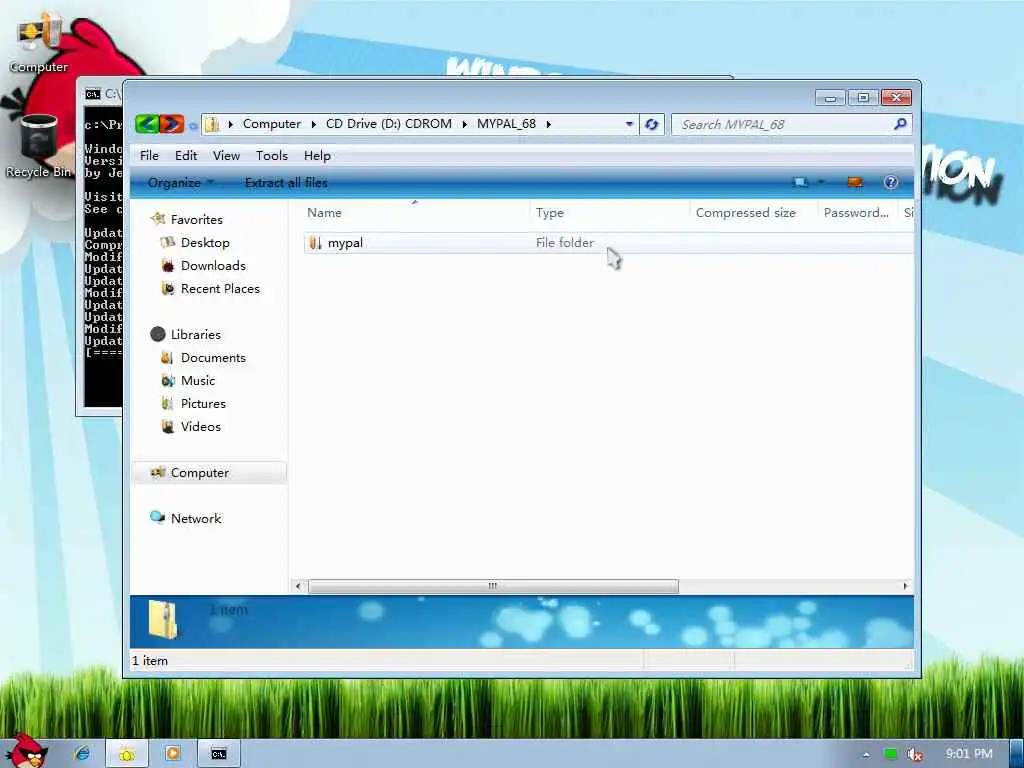Open the recent pages dropdown beside the Forward arrow
This screenshot has height=768, width=1024.
pos(193,125)
